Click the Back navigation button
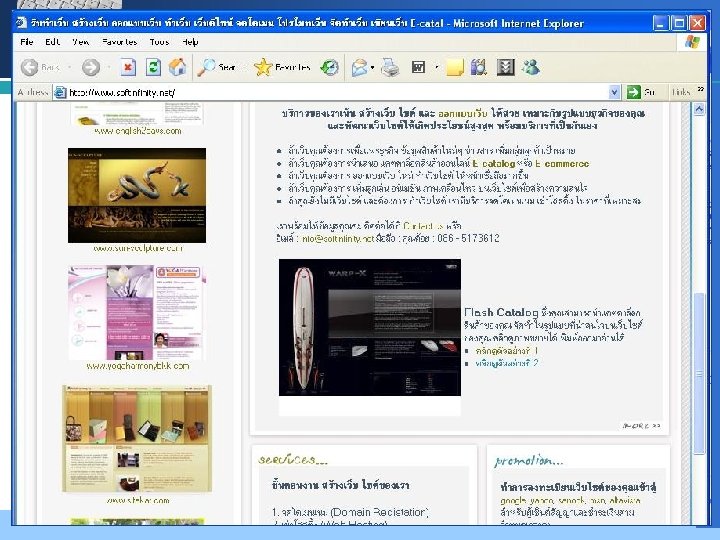720x540 pixels. [40, 68]
